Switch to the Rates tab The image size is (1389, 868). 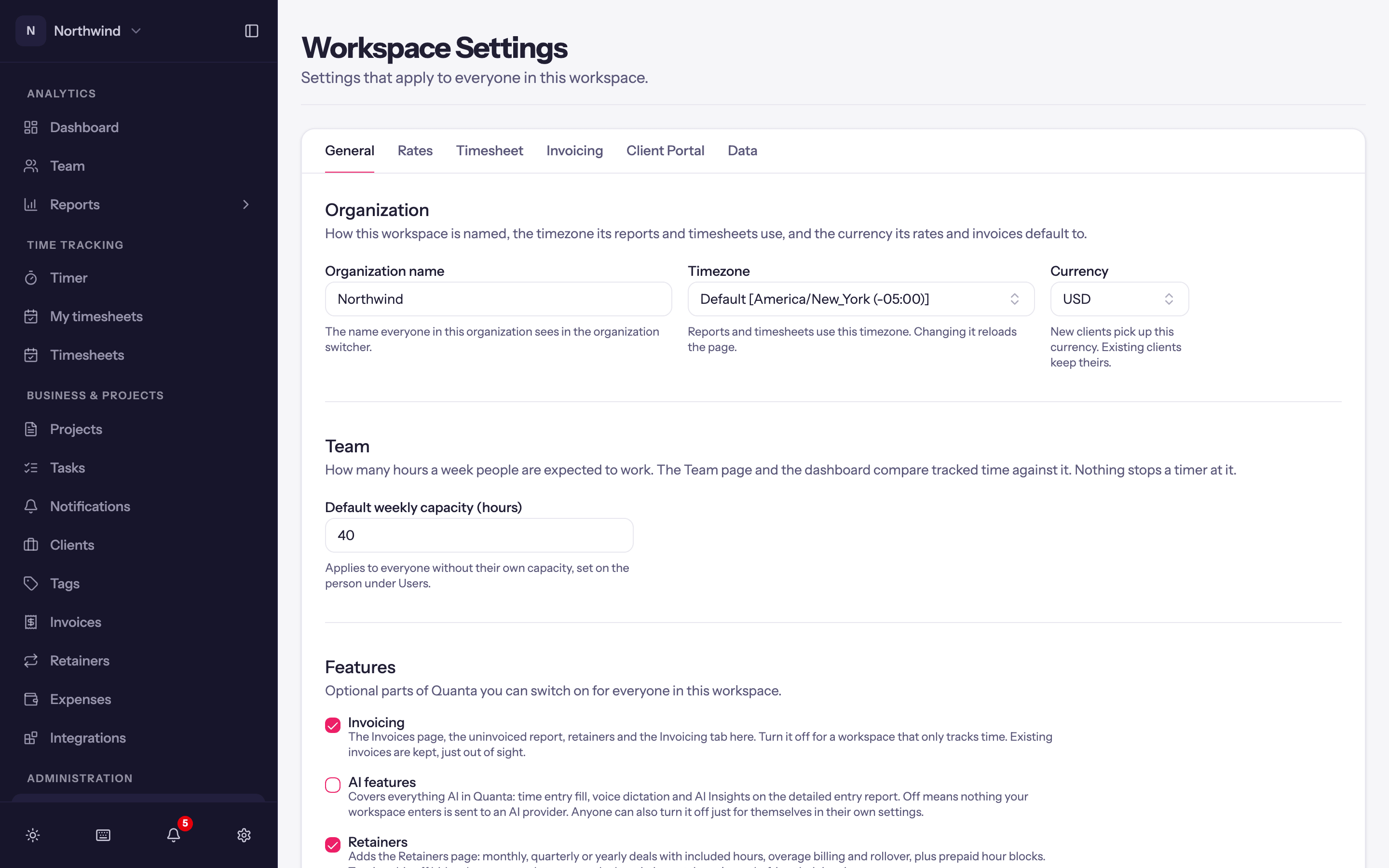(415, 150)
